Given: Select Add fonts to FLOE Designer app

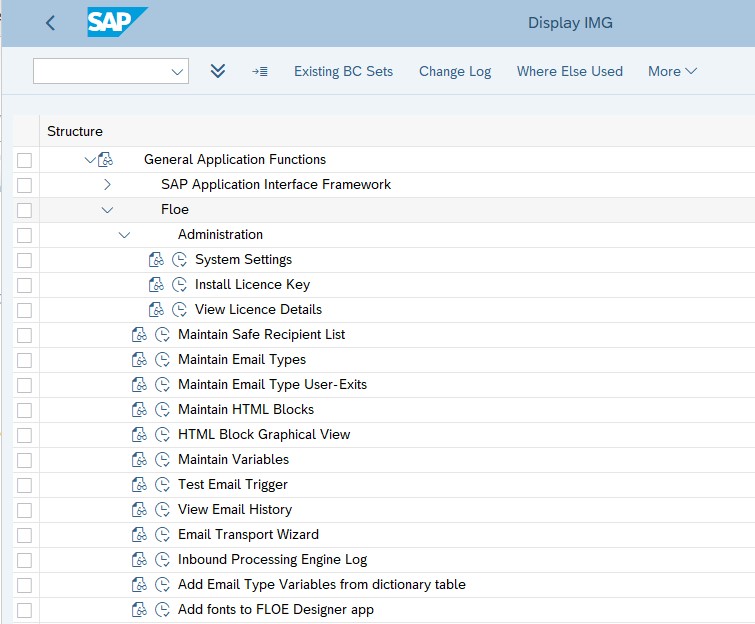Looking at the screenshot, I should tap(276, 610).
